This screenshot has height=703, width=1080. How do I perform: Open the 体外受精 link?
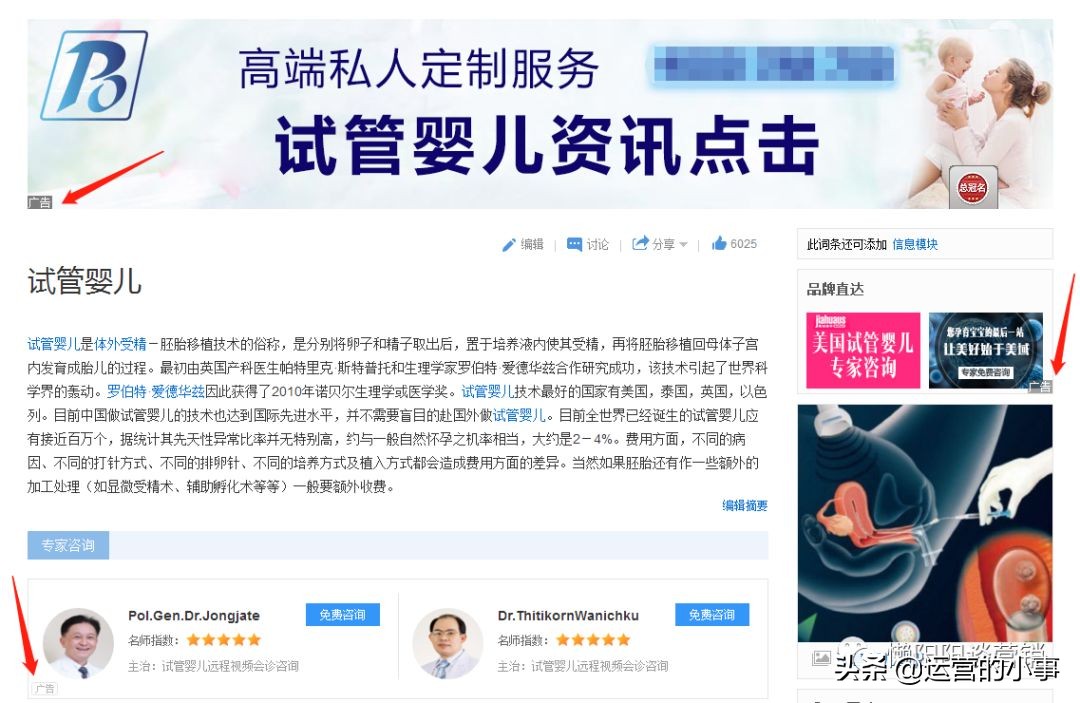(121, 344)
